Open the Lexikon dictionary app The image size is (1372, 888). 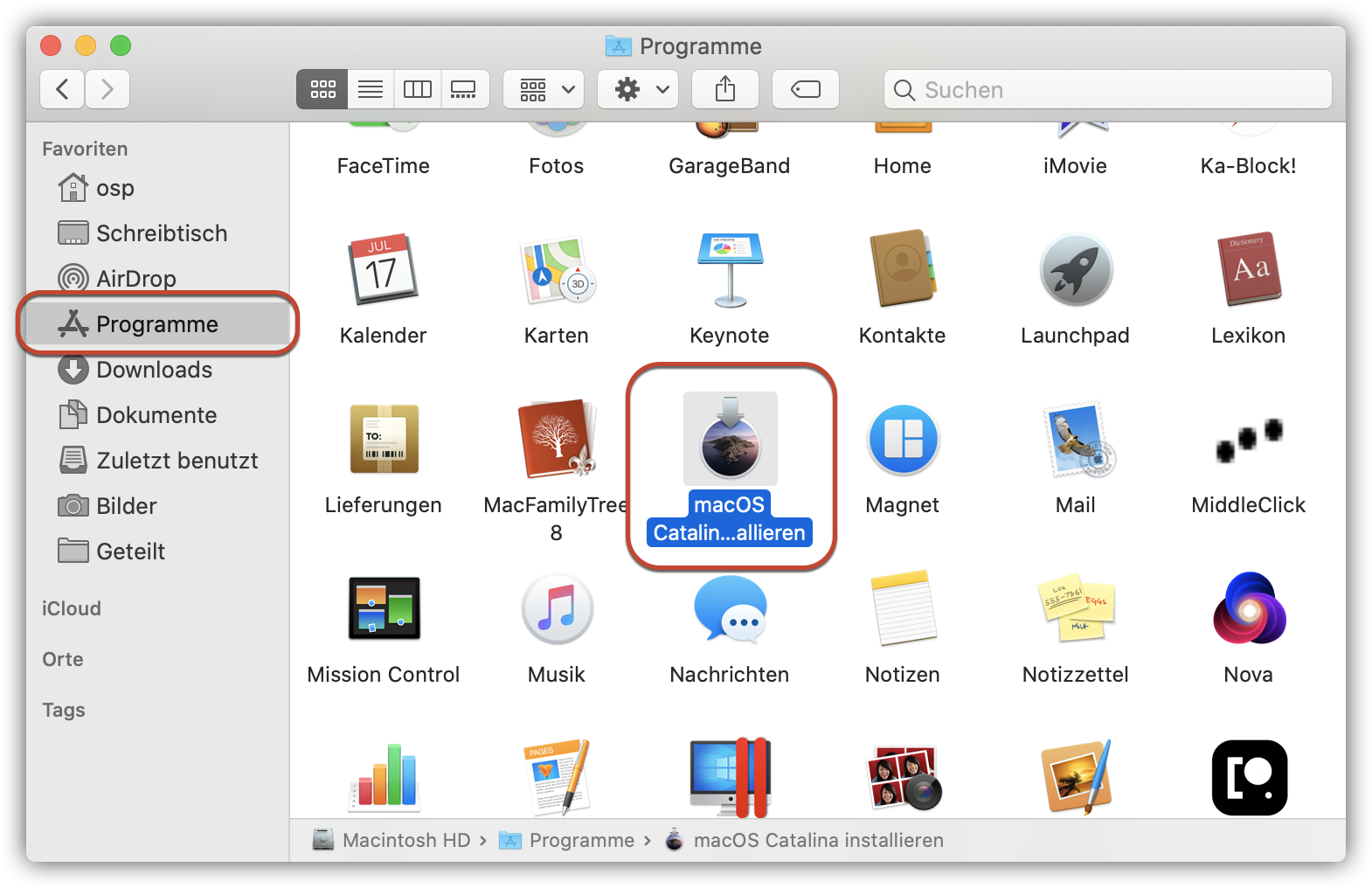tap(1249, 268)
